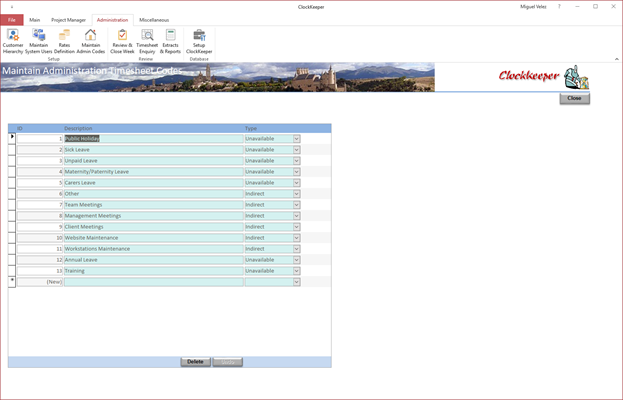Open Type dropdown for Team Meetings
This screenshot has height=400, width=623.
(296, 205)
